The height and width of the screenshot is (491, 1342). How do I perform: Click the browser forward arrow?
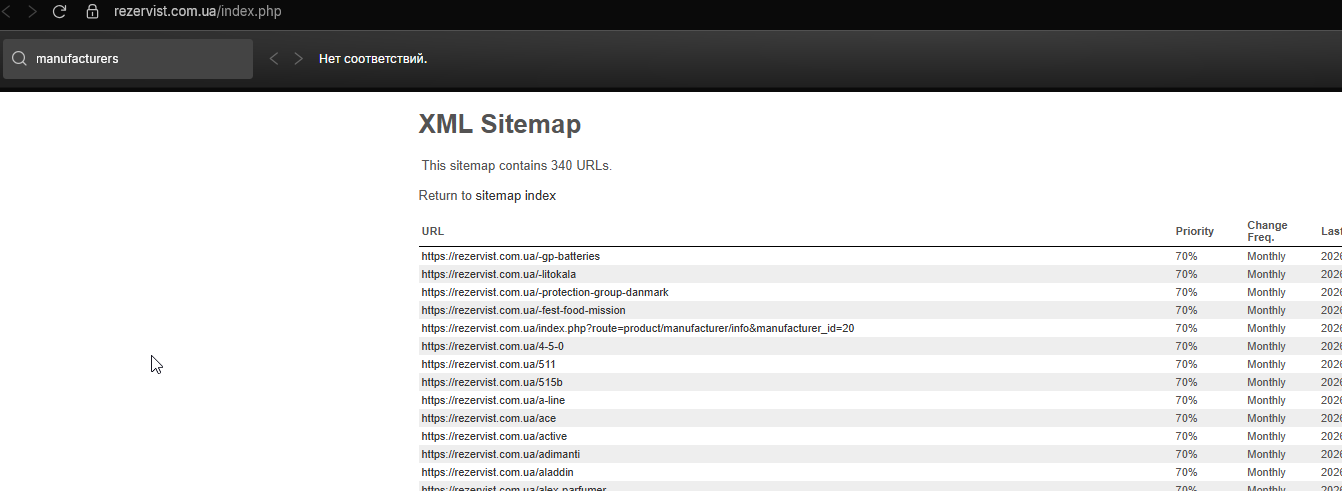pos(32,12)
